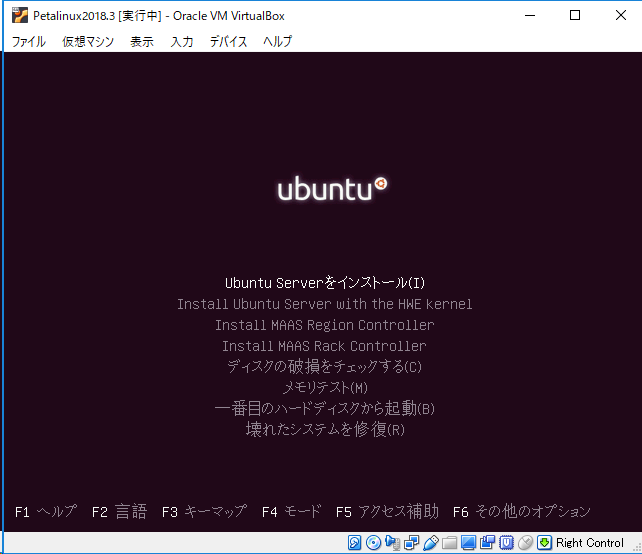Open the audio status icon
This screenshot has width=642, height=554.
coord(393,543)
